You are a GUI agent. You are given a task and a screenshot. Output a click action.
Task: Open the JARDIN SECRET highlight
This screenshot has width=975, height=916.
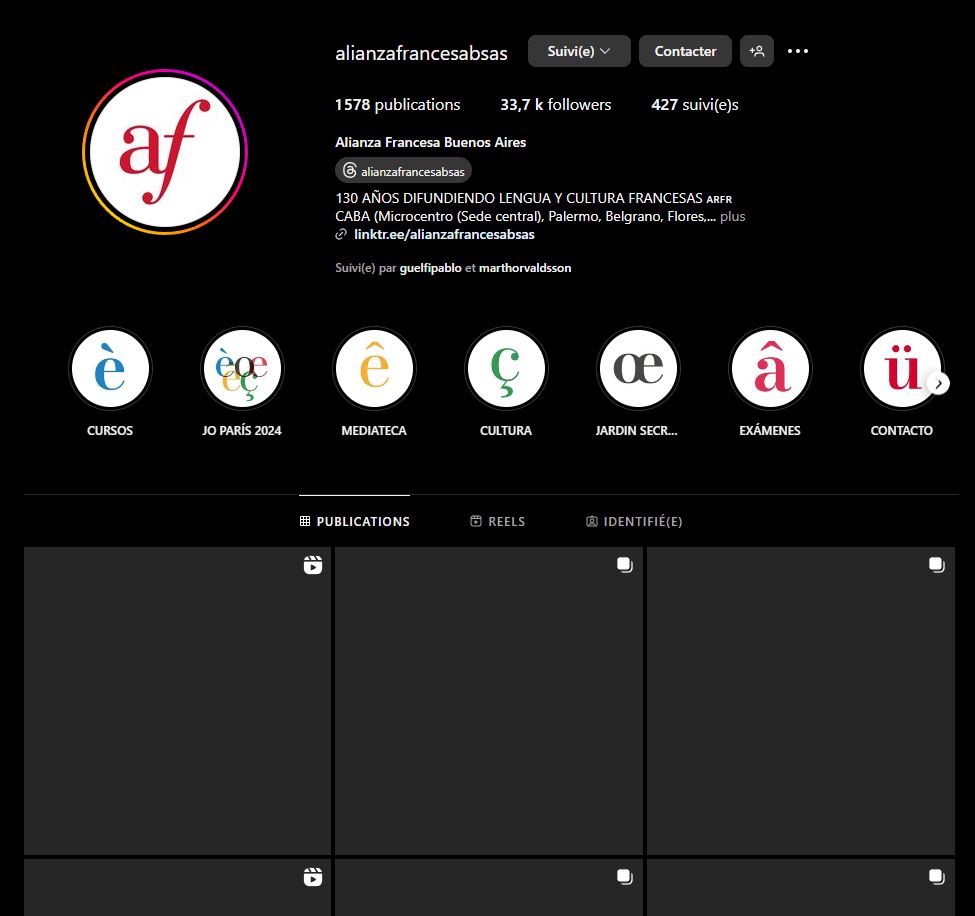point(638,369)
